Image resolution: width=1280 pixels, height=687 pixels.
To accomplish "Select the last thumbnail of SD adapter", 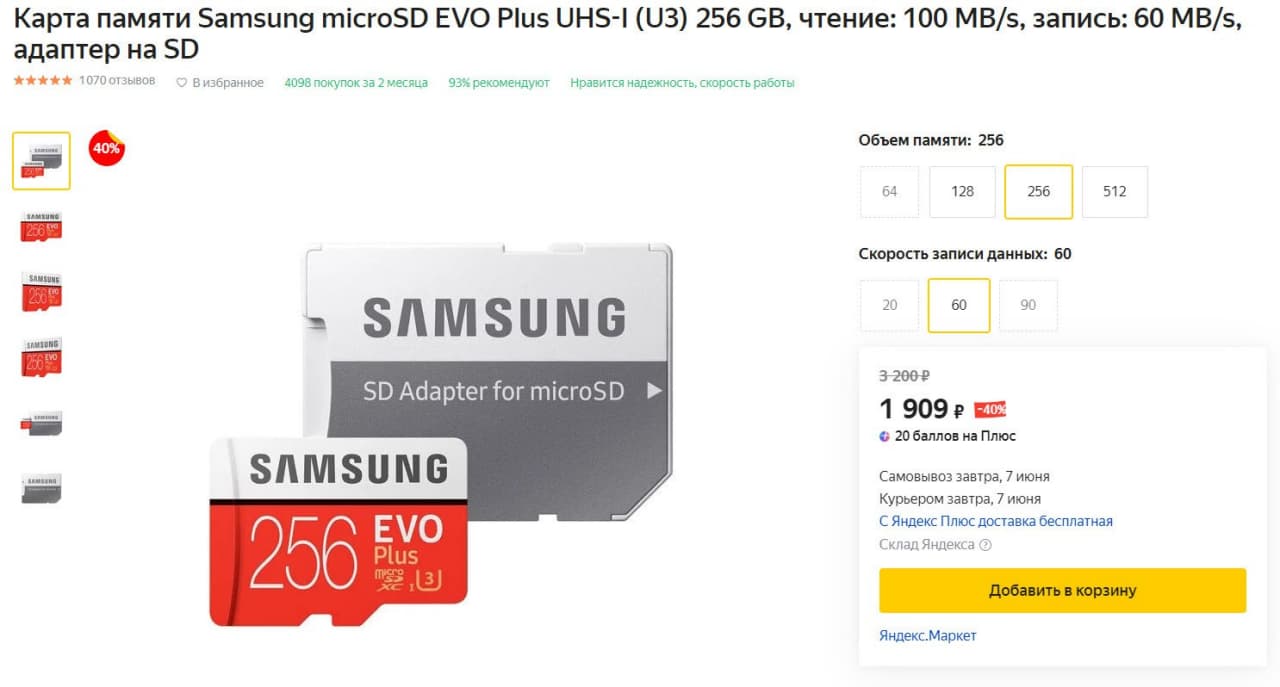I will (42, 488).
